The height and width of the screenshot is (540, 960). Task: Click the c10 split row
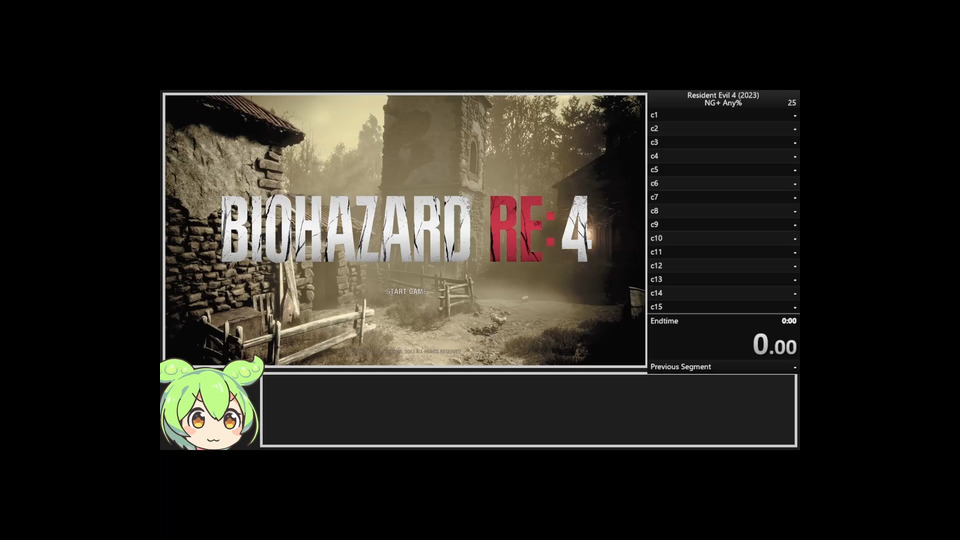[724, 238]
